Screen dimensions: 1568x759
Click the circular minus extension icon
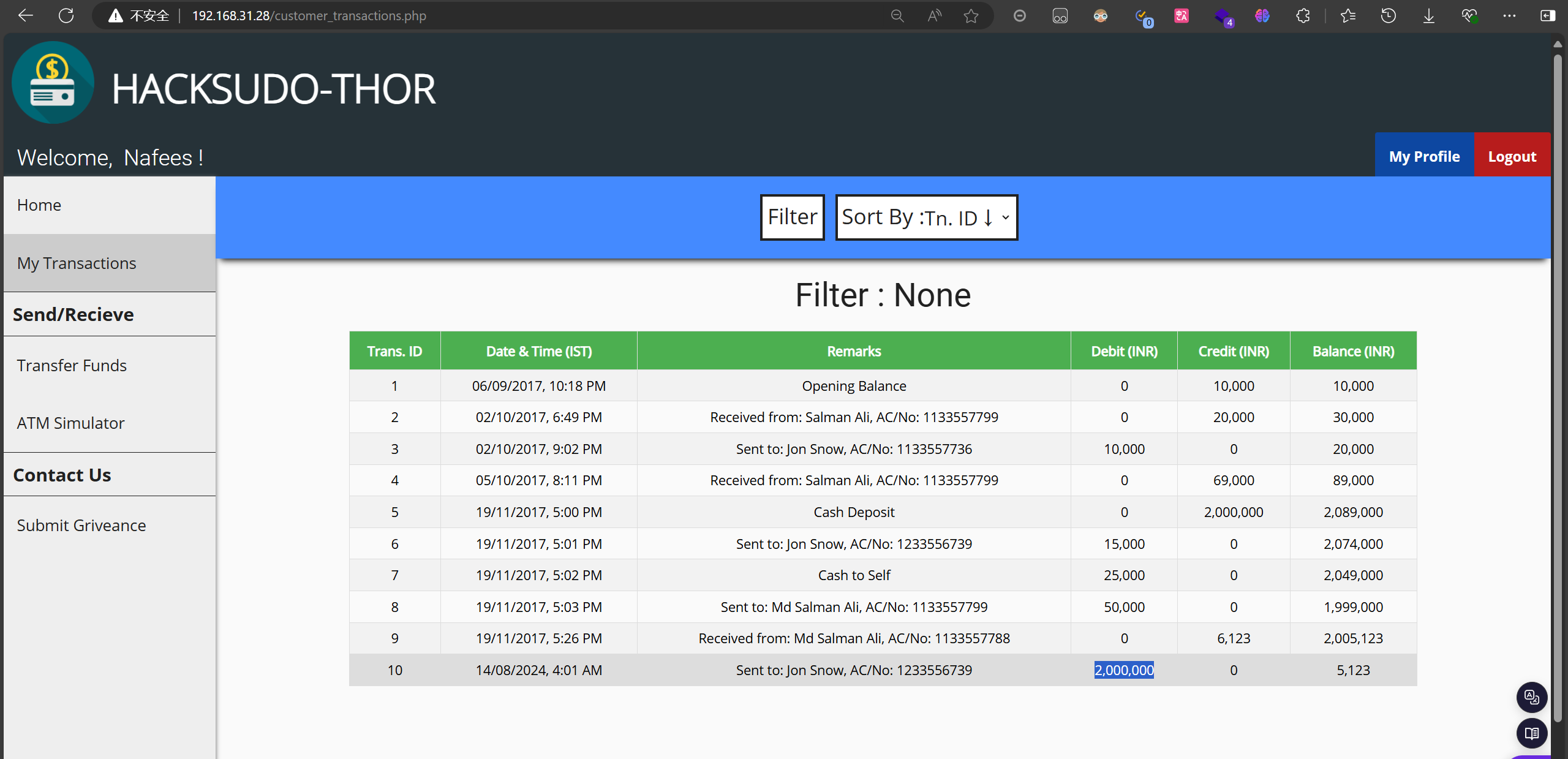tap(1020, 15)
